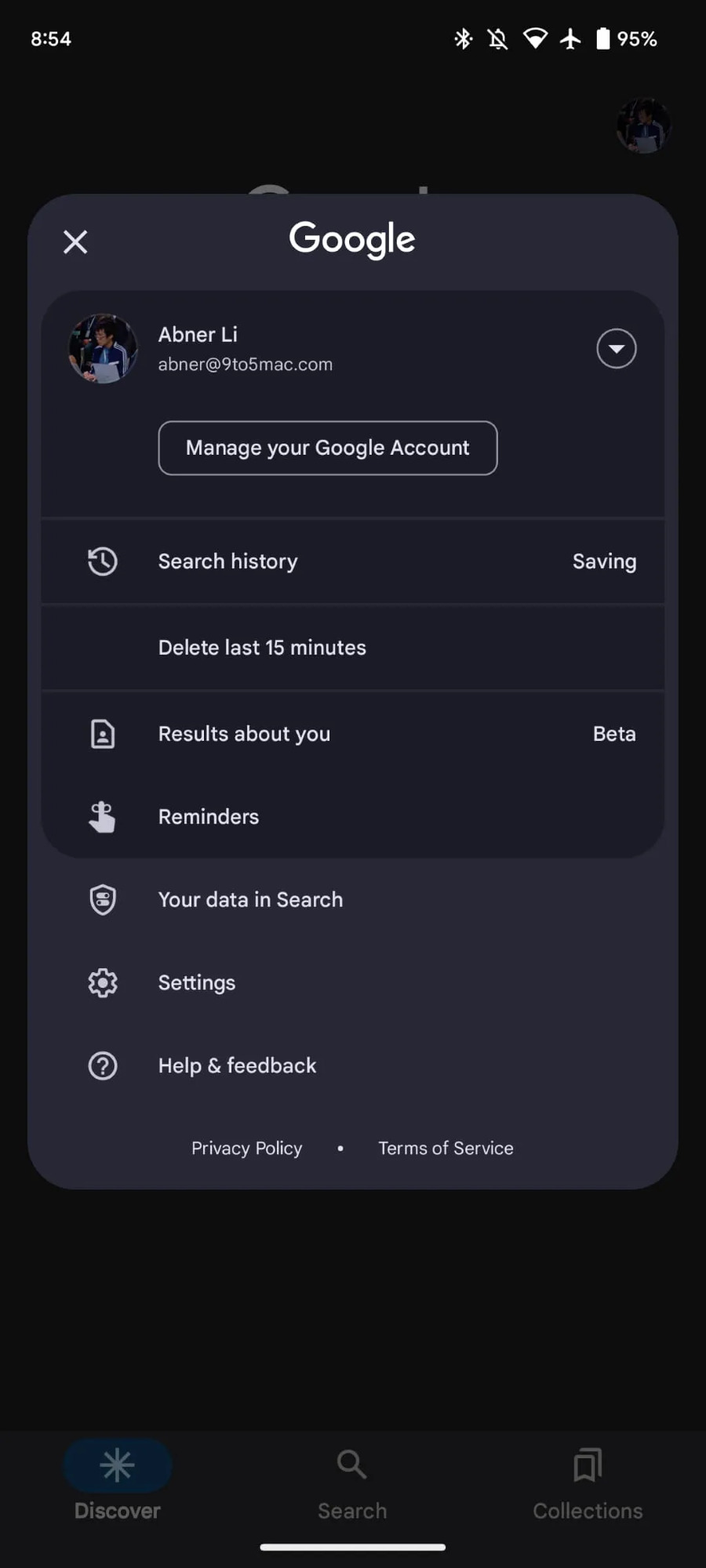
Task: Select the Reminders menu entry text
Action: pyautogui.click(x=209, y=817)
